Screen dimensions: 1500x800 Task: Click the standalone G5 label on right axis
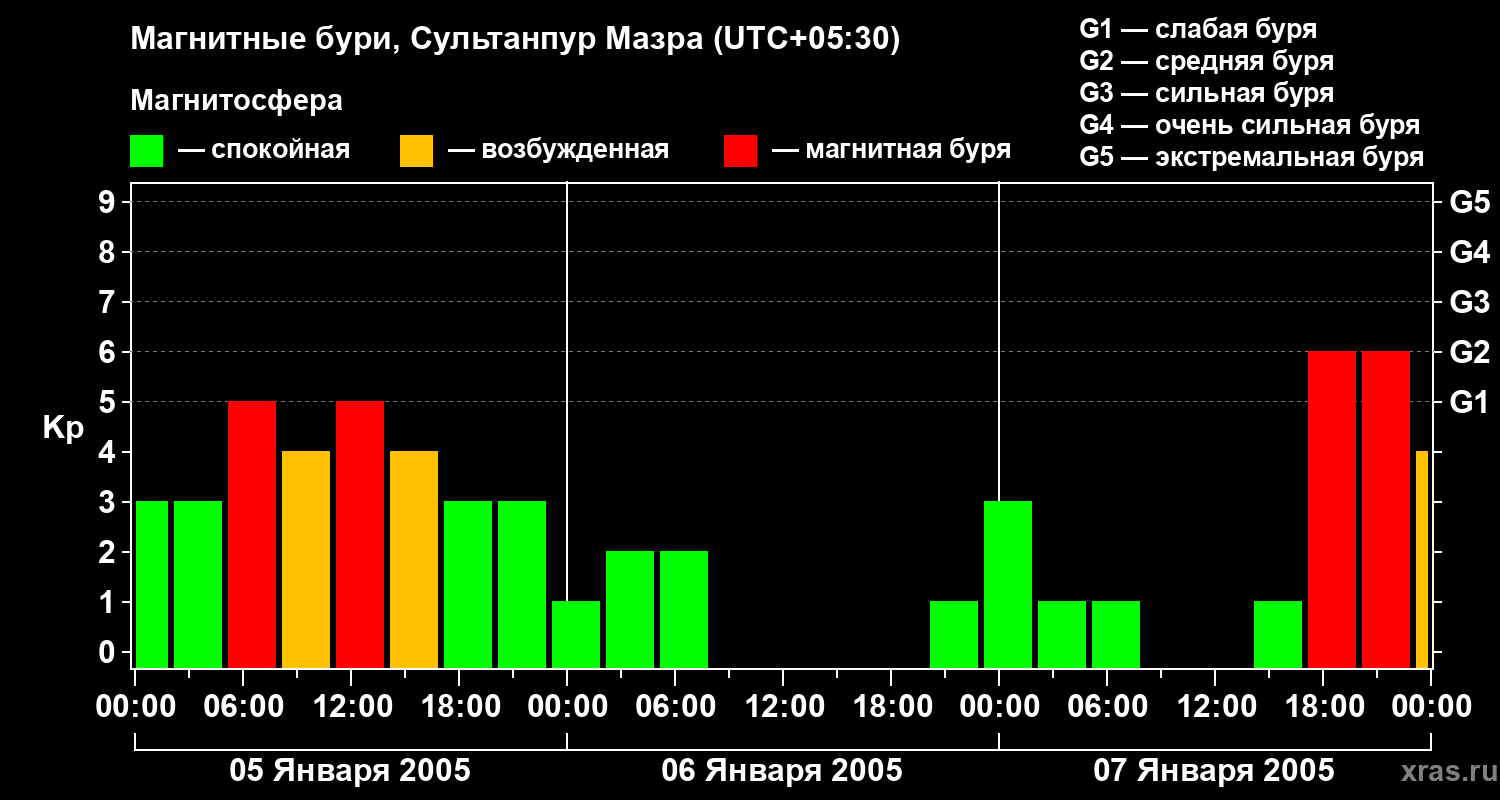tap(1469, 202)
